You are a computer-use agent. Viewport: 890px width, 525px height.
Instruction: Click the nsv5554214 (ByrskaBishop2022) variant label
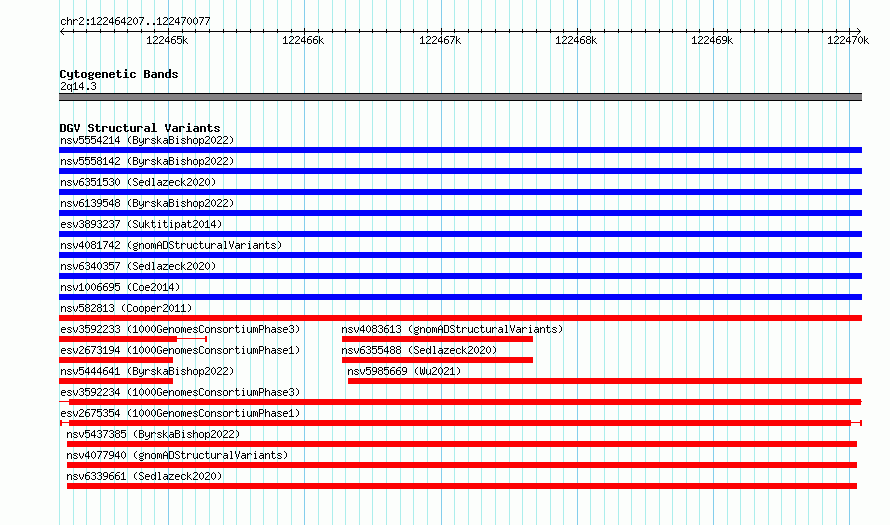[147, 140]
